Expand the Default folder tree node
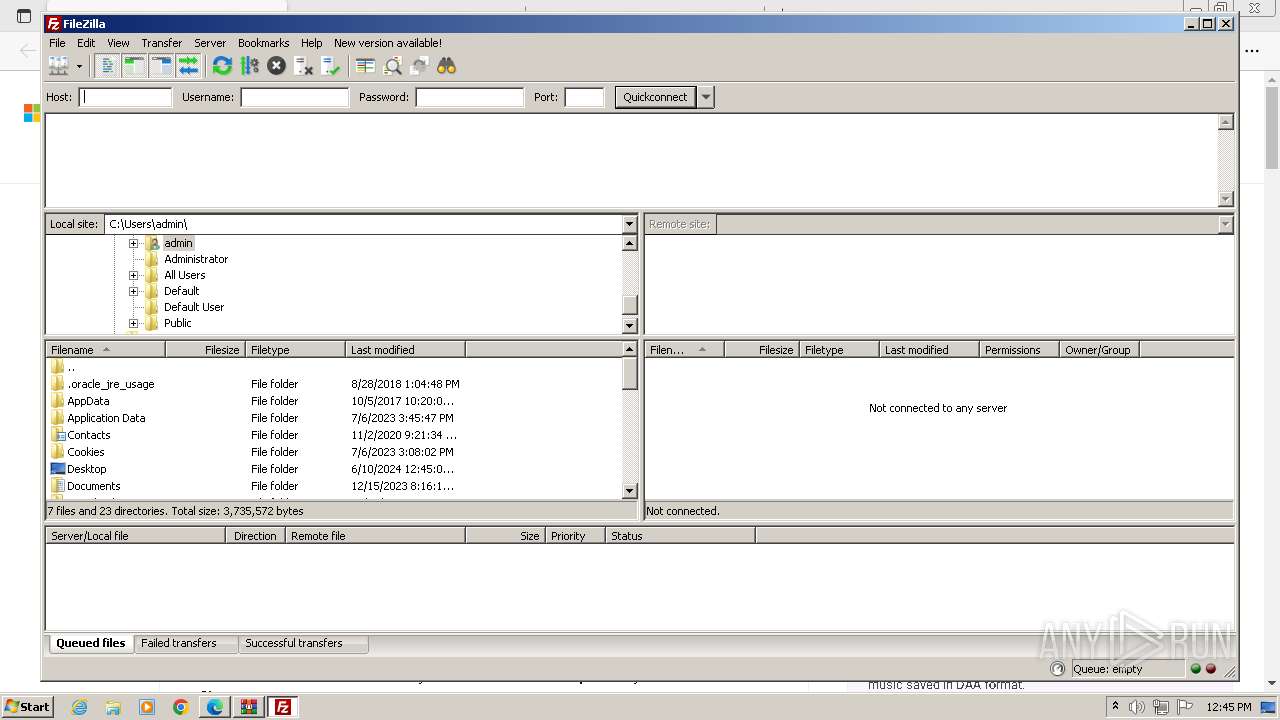 pyautogui.click(x=133, y=291)
